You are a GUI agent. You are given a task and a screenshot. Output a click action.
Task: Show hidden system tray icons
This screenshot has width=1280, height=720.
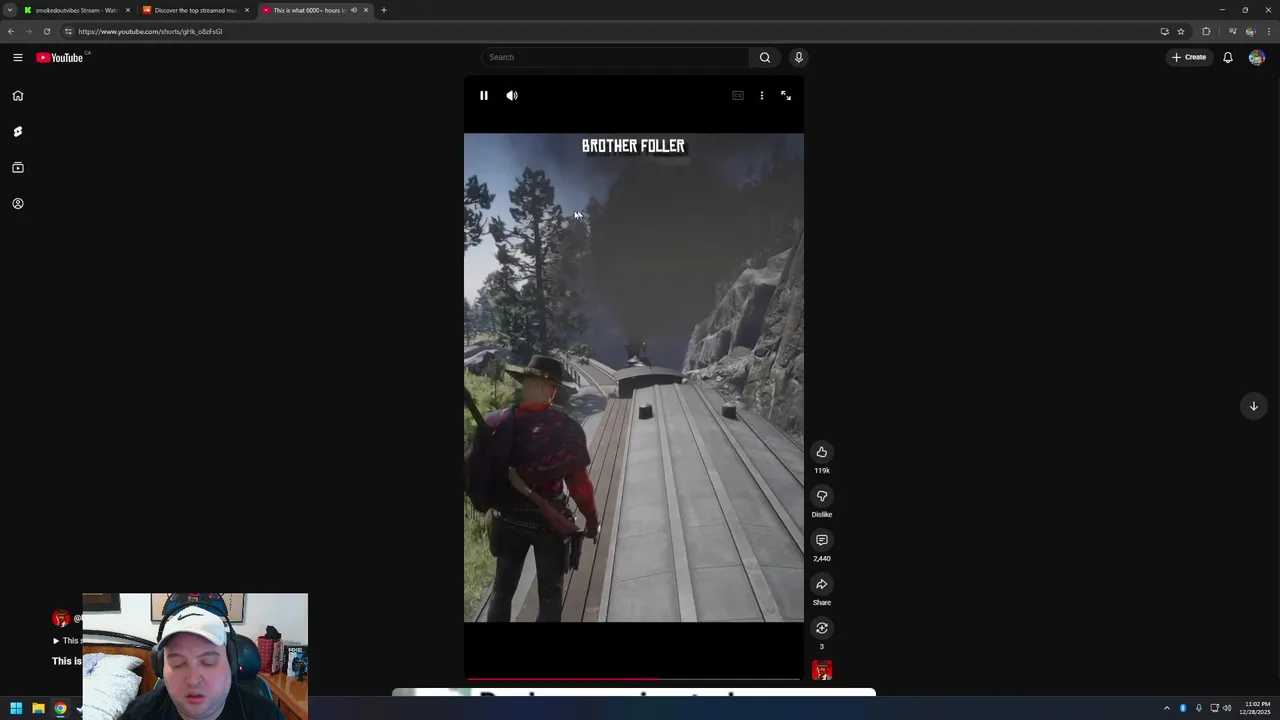tap(1166, 708)
